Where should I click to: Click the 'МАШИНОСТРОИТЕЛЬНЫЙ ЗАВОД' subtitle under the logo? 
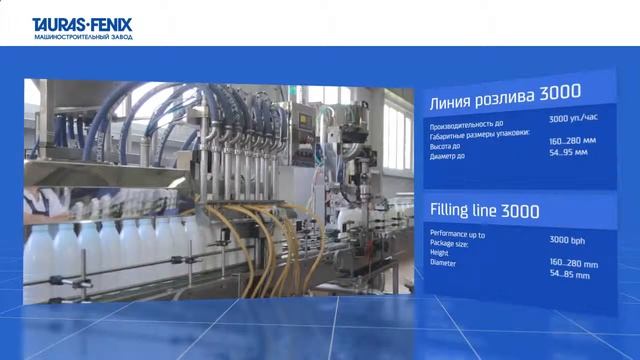(83, 37)
